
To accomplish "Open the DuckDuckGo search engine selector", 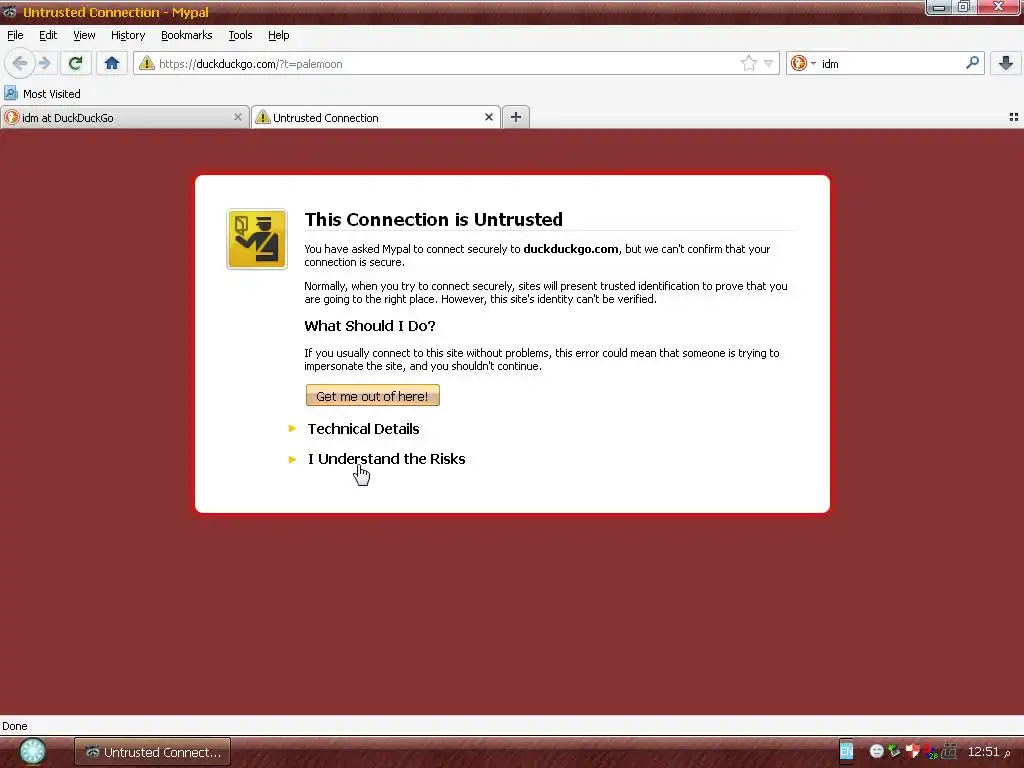I will [x=803, y=63].
